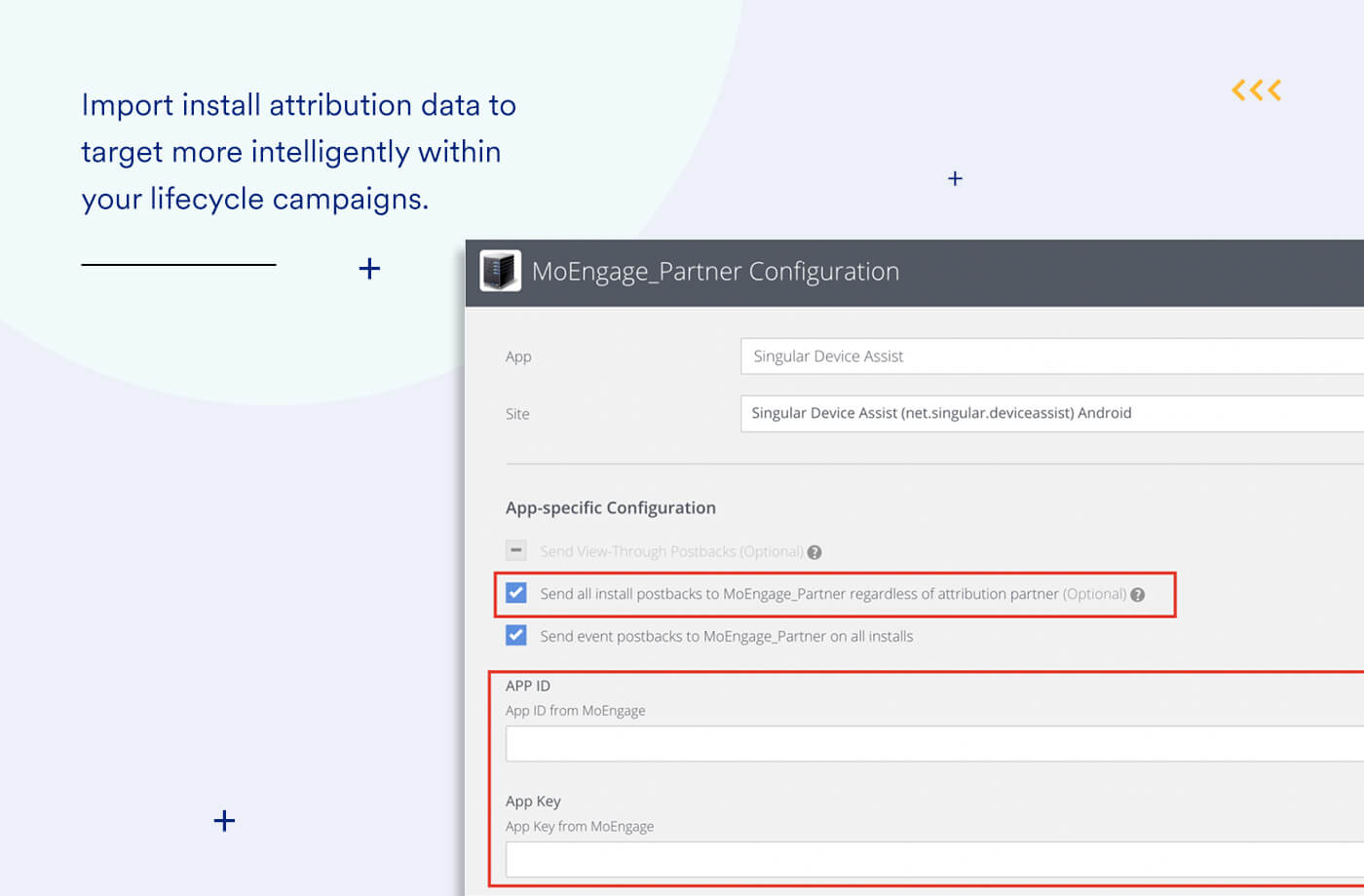
Task: Click the MoEngage_Partner Configuration title
Action: pyautogui.click(x=715, y=272)
